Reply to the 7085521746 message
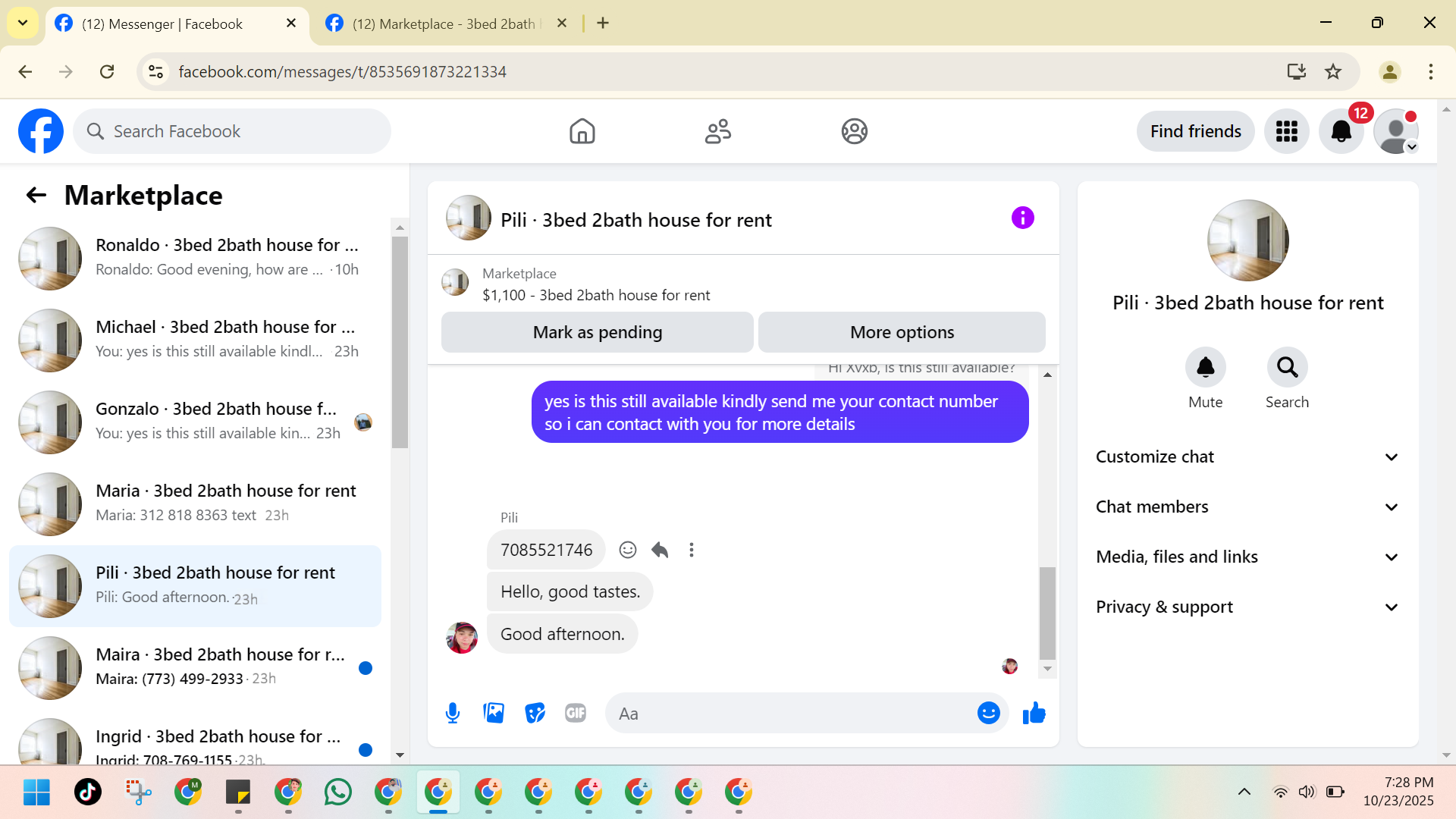This screenshot has height=819, width=1456. 660,550
